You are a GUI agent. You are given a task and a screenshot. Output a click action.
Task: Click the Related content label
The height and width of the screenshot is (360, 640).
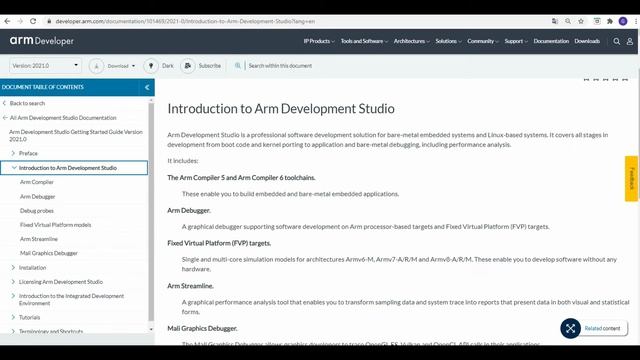pos(602,328)
